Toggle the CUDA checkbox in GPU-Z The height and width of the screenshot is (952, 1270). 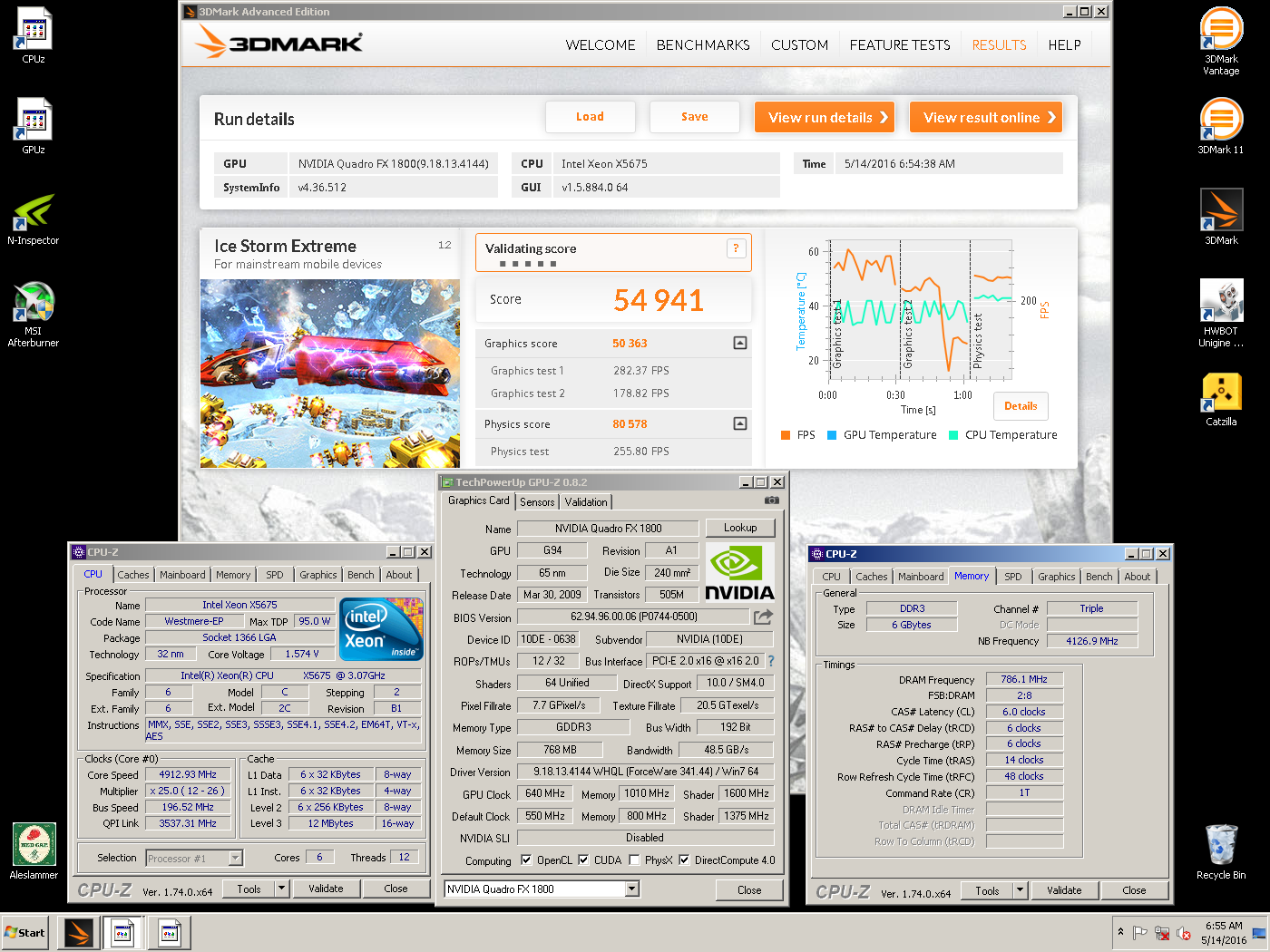pyautogui.click(x=583, y=860)
